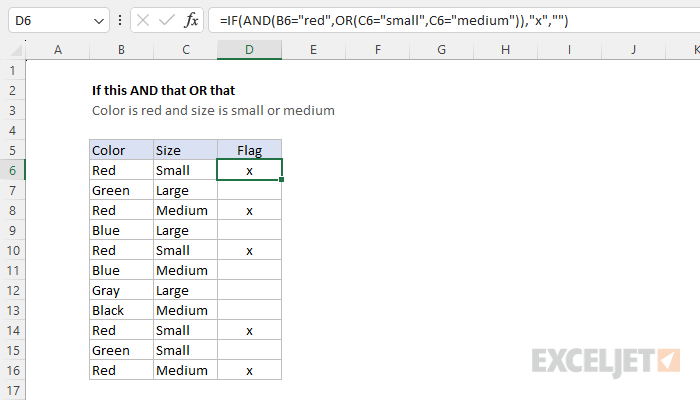The height and width of the screenshot is (400, 700).
Task: Click the Select All corner triangle
Action: (17, 50)
